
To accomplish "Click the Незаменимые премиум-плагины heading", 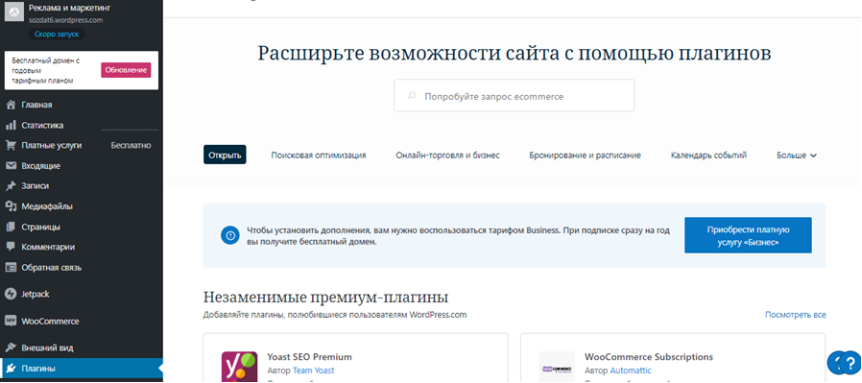I will (325, 297).
